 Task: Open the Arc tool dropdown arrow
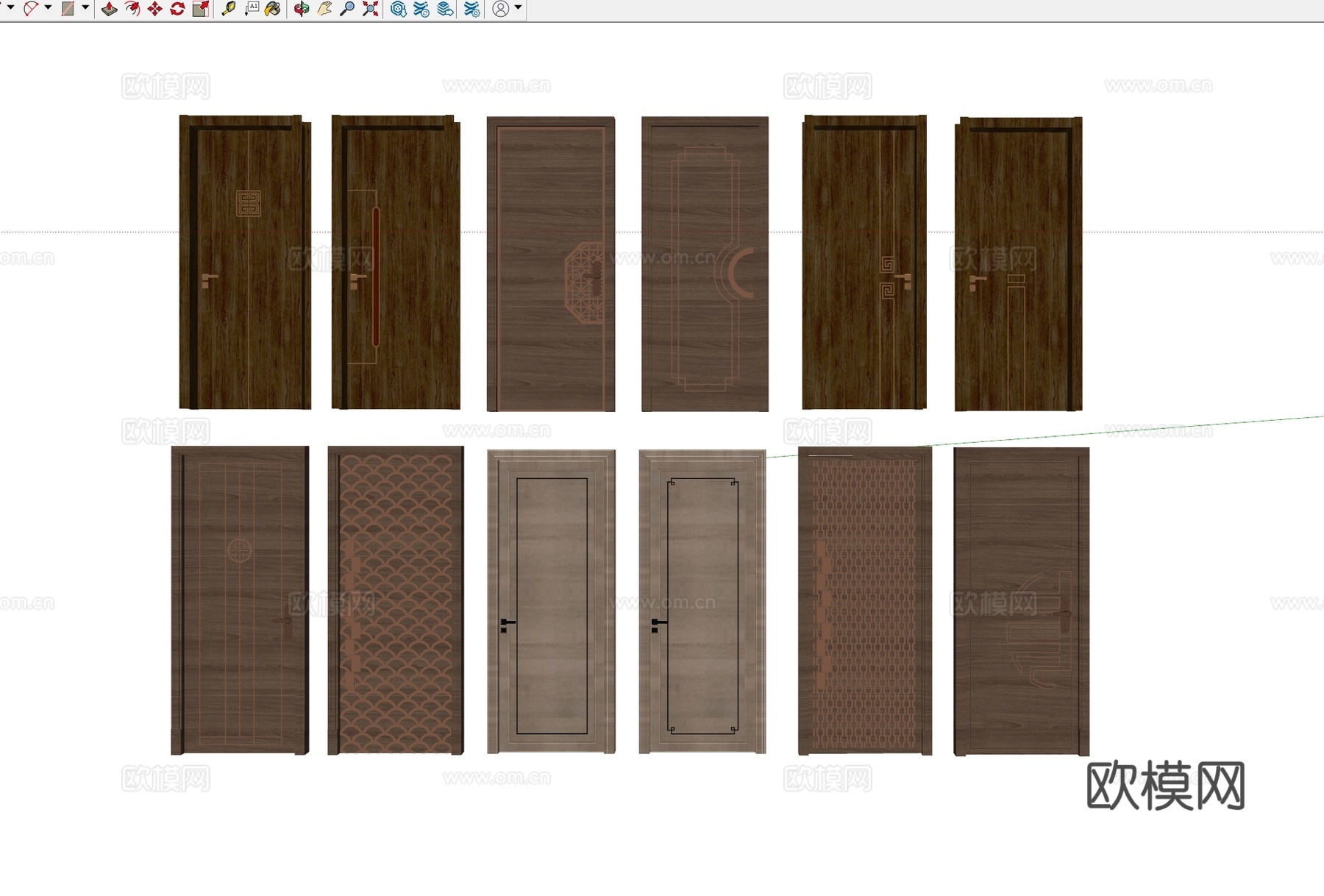tap(49, 8)
